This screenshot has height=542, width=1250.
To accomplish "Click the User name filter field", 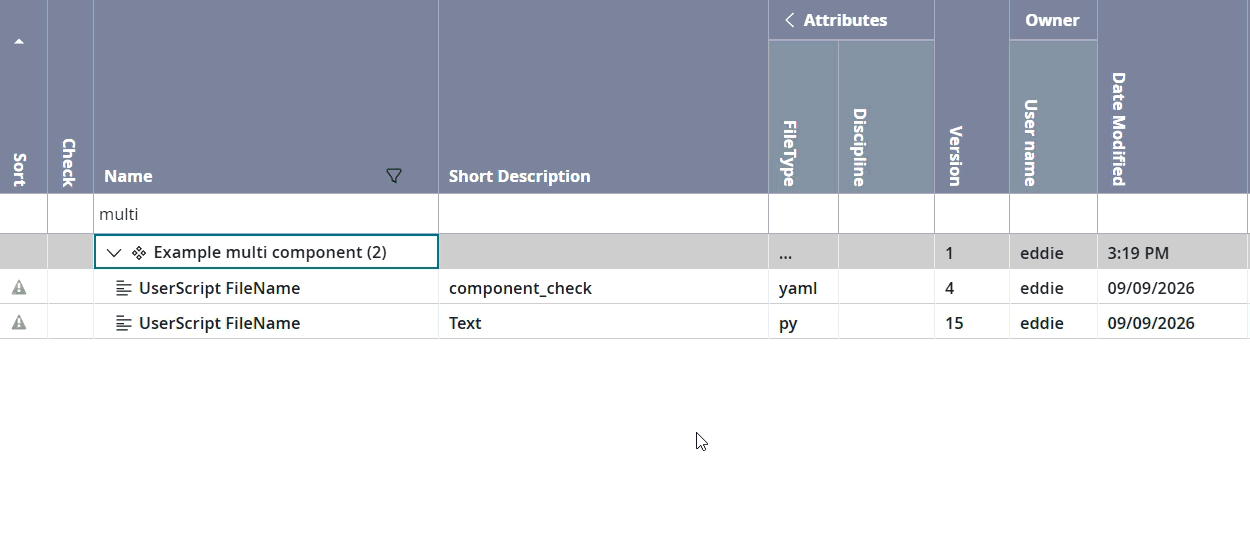I will click(1053, 214).
